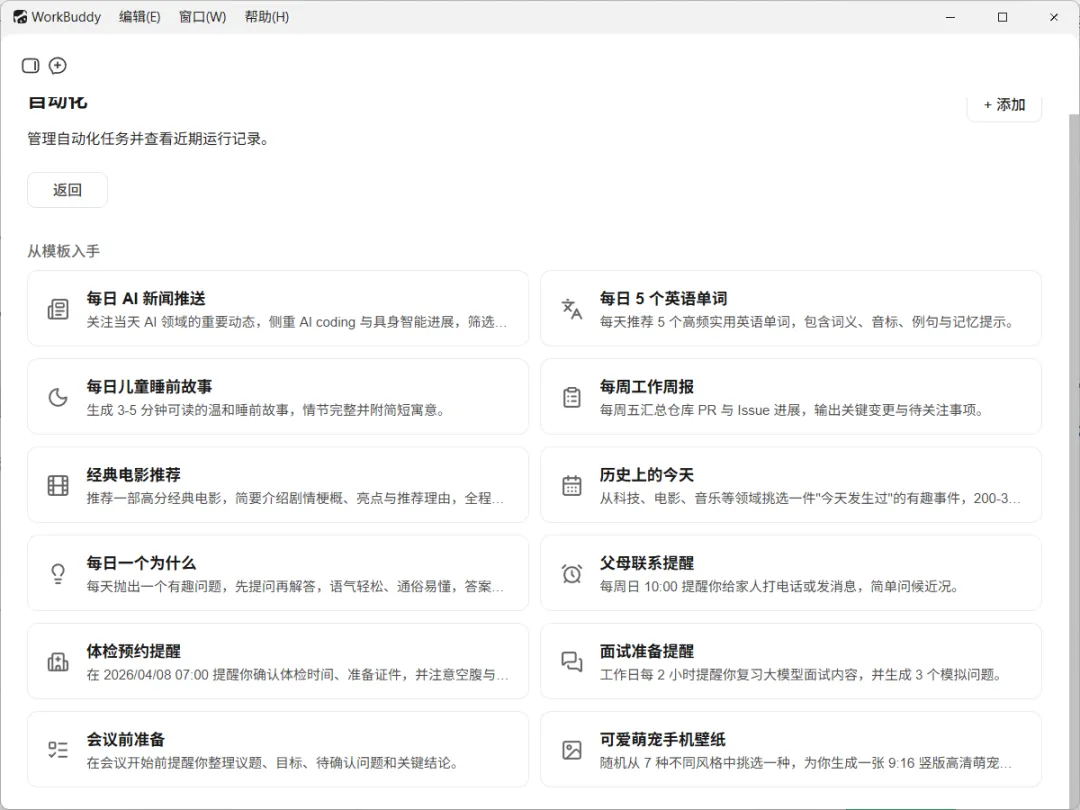Click the hospital icon for 体检预约提醒

58,661
